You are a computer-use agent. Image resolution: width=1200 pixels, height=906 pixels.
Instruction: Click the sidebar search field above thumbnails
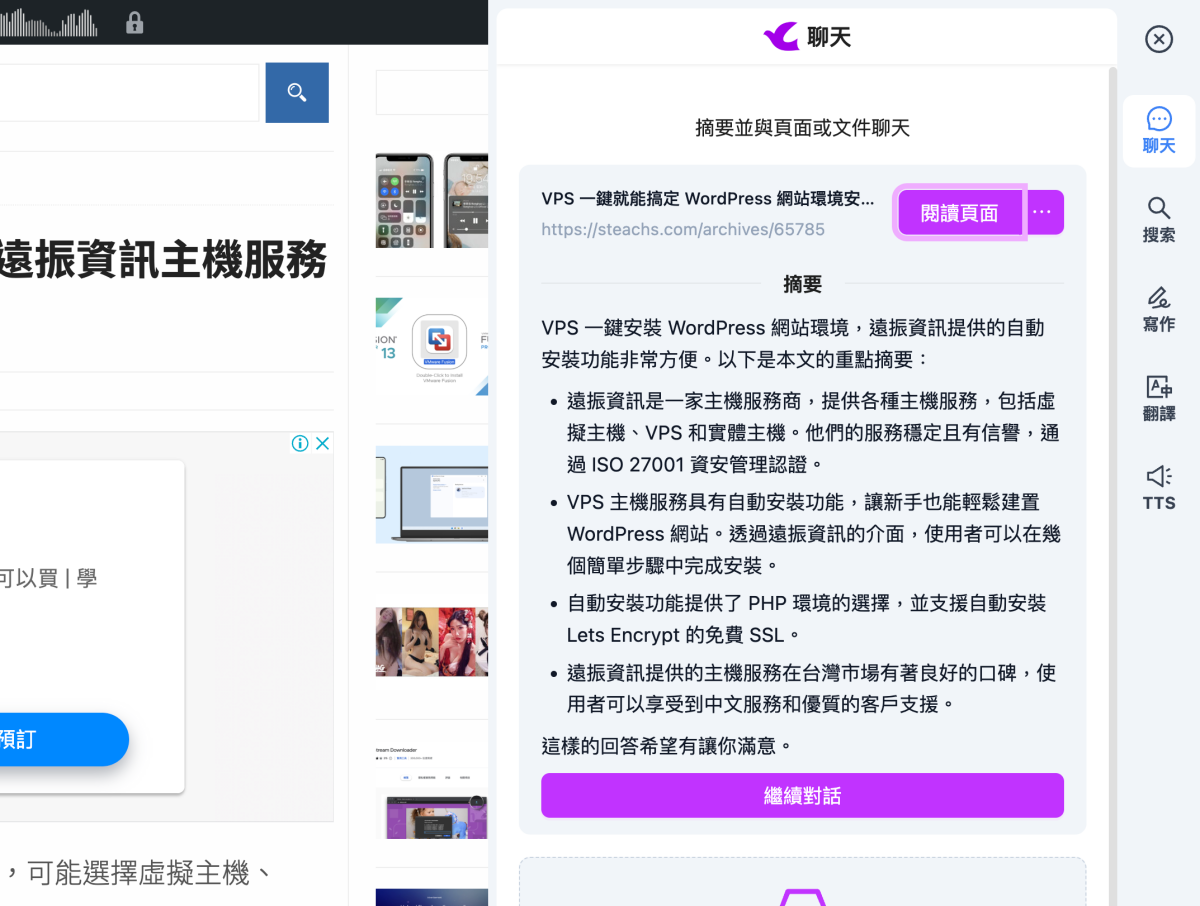[432, 93]
